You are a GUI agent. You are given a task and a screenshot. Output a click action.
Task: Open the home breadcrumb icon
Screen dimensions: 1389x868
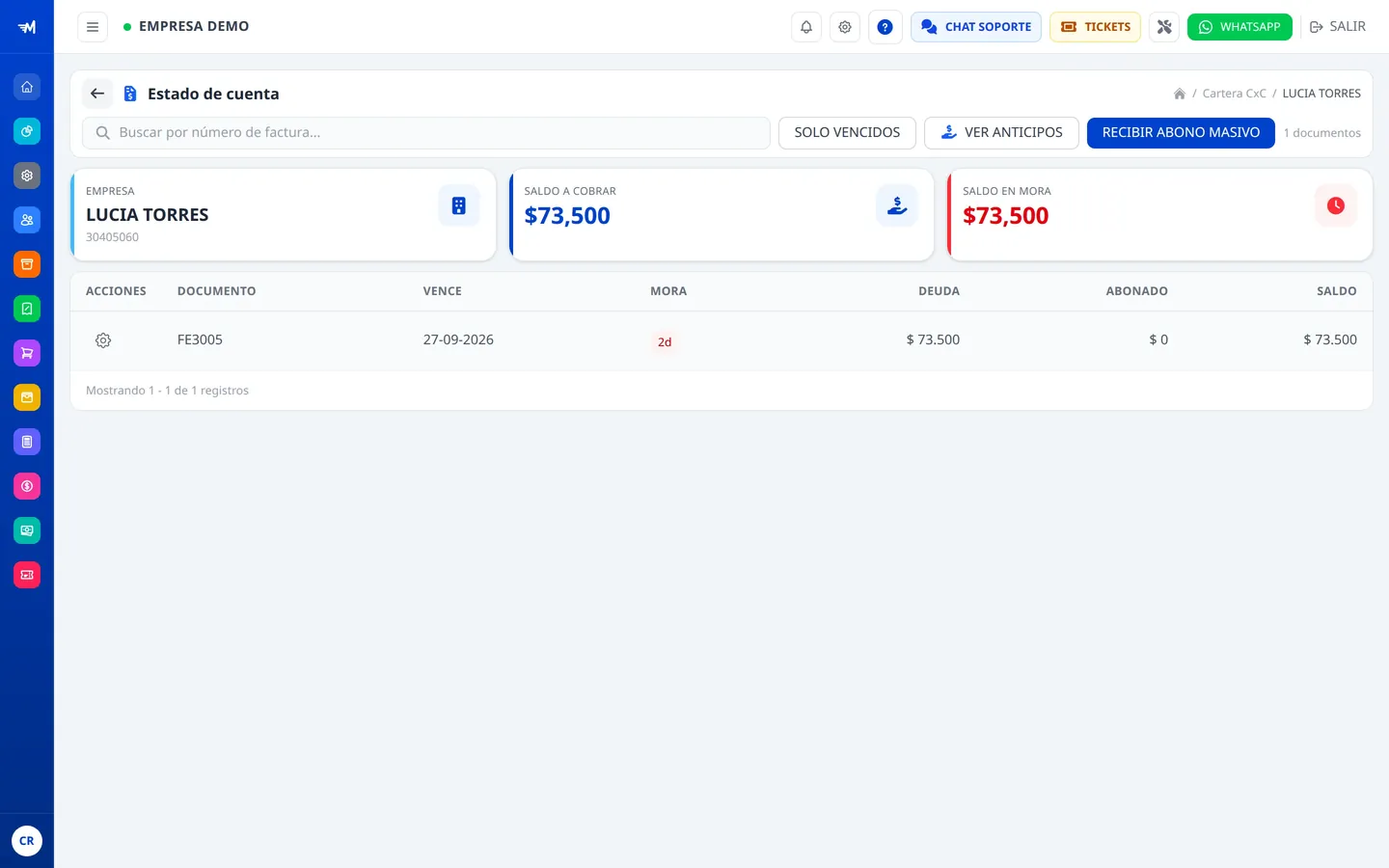pos(1179,94)
